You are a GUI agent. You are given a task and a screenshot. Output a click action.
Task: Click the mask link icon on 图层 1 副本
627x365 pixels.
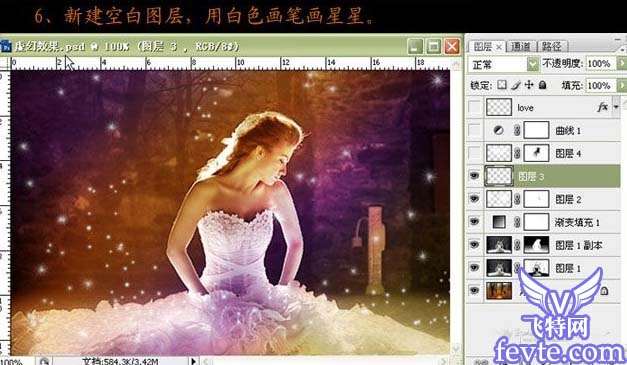(517, 245)
